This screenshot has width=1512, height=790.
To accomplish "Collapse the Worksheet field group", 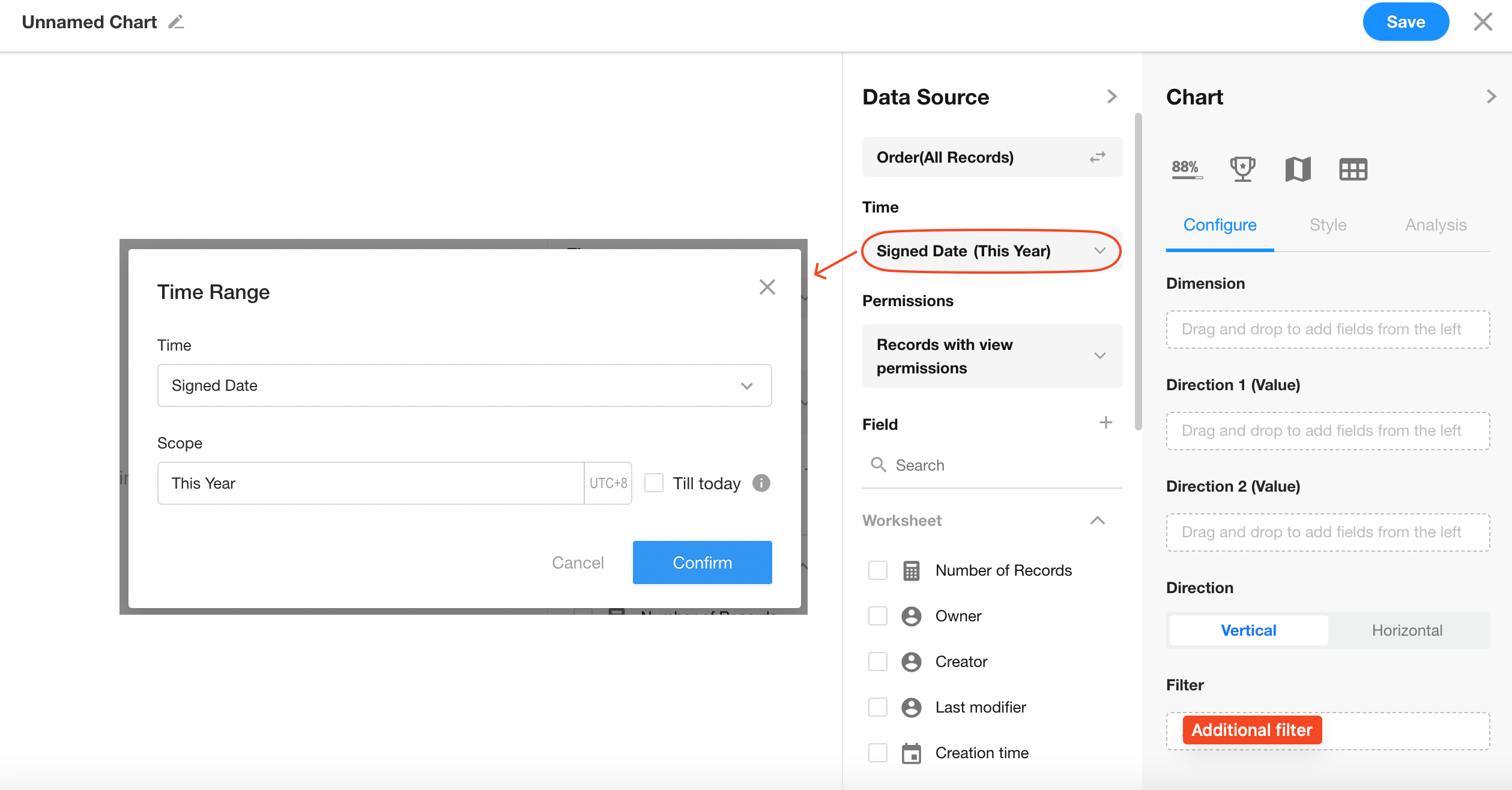I will click(x=1097, y=520).
